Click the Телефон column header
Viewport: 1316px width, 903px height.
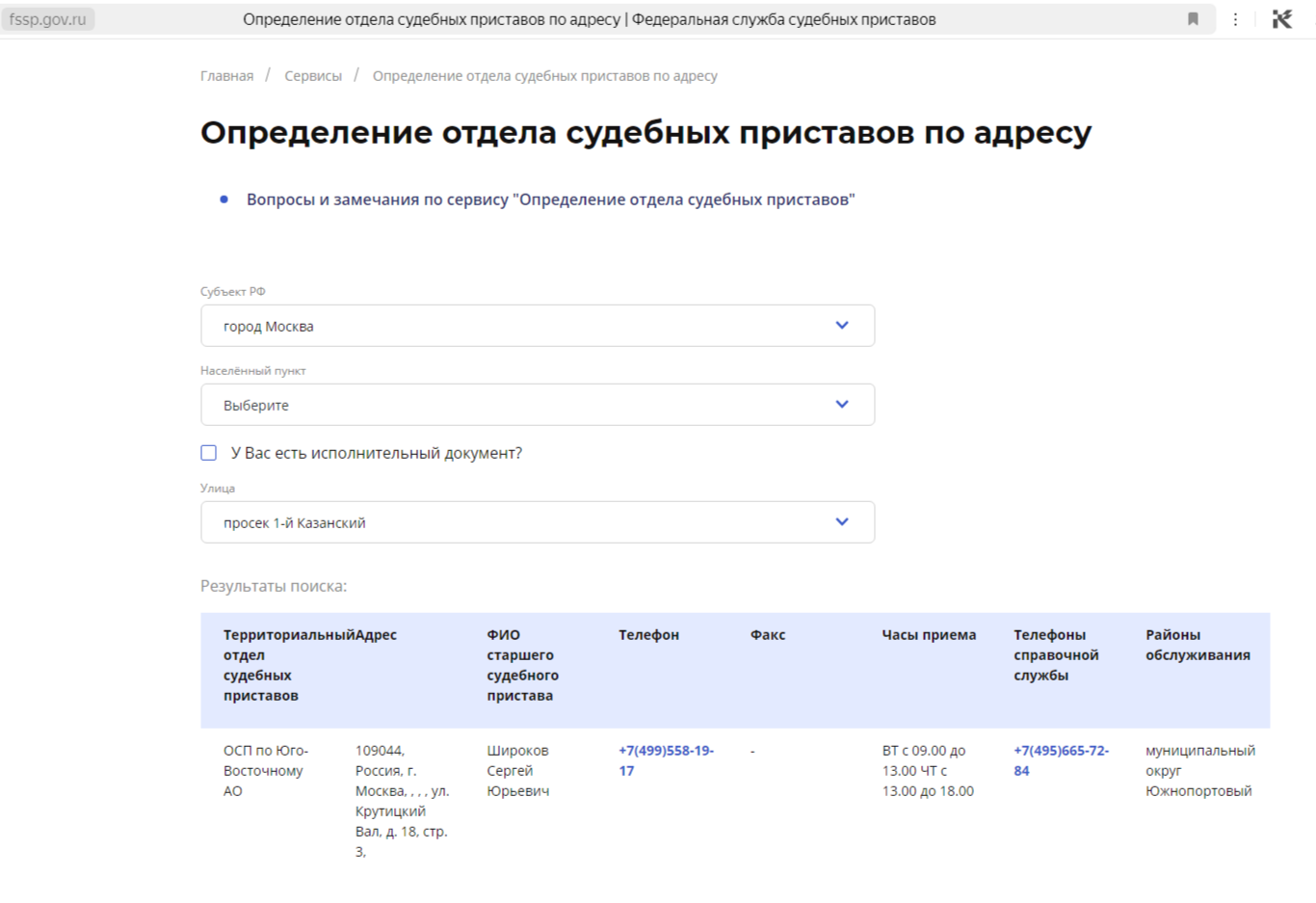[649, 635]
